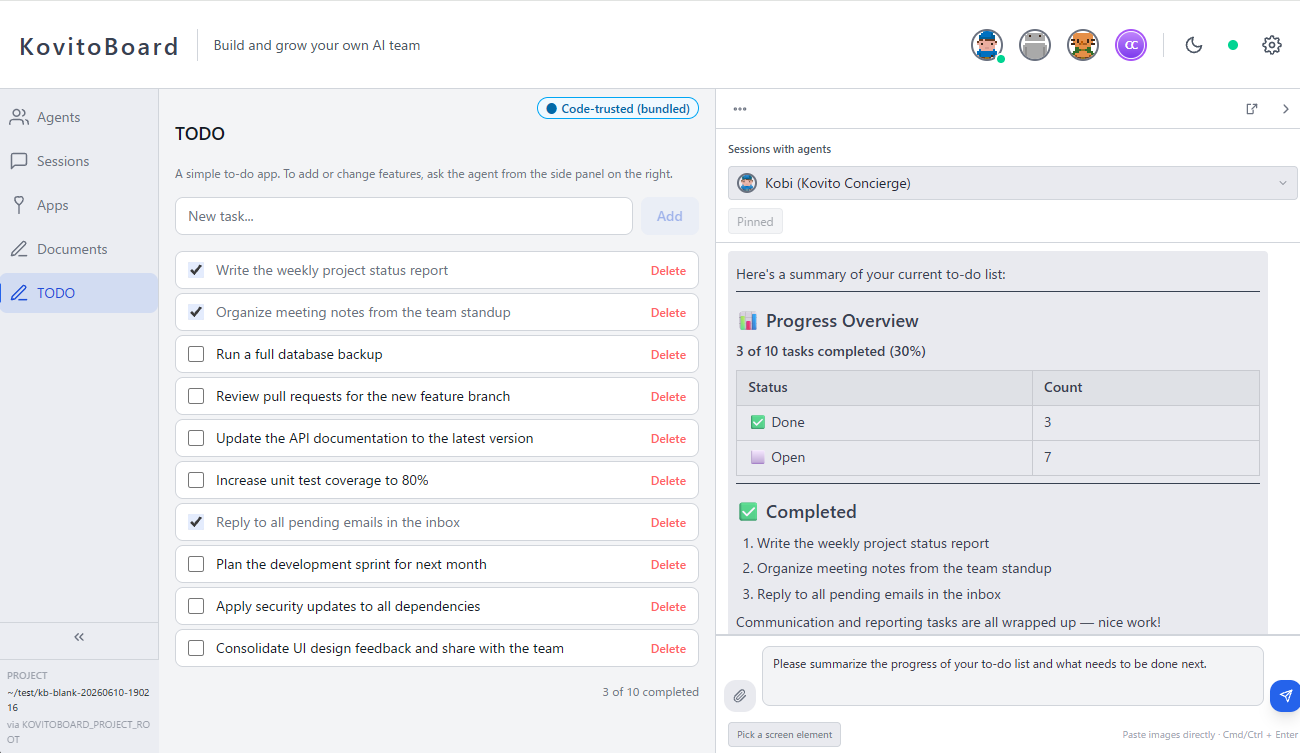The height and width of the screenshot is (753, 1300).
Task: Click the Code-trusted (bundled) badge
Action: click(x=618, y=108)
